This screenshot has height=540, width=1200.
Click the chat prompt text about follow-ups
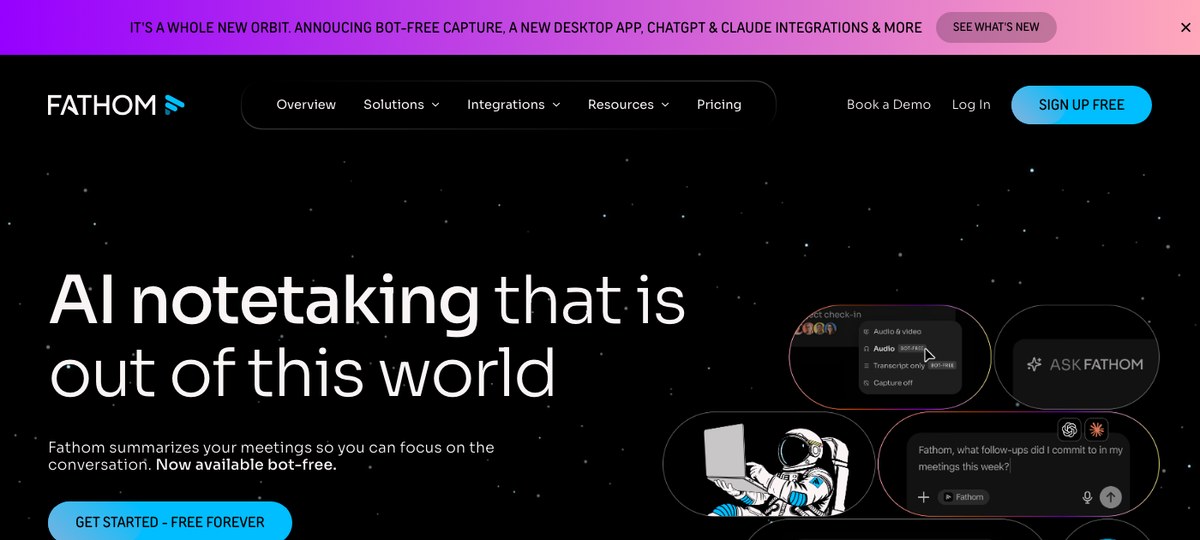pos(1020,458)
